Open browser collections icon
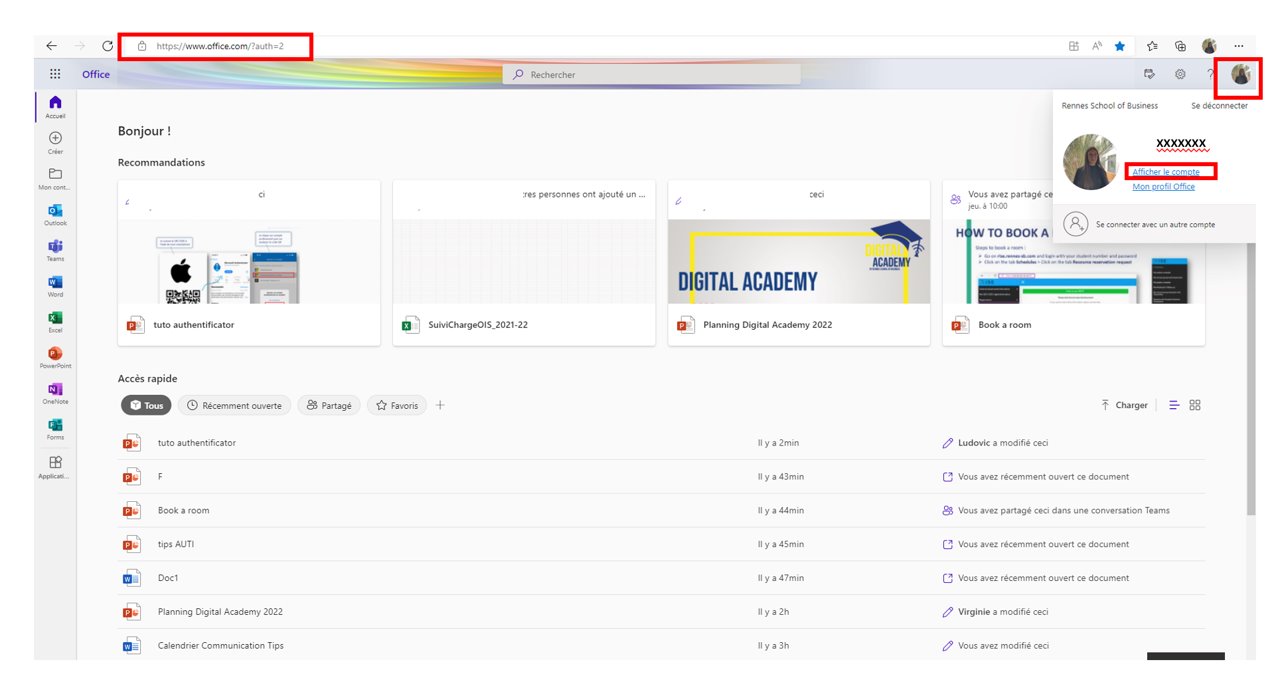Viewport: 1280px width, 694px height. tap(1181, 46)
